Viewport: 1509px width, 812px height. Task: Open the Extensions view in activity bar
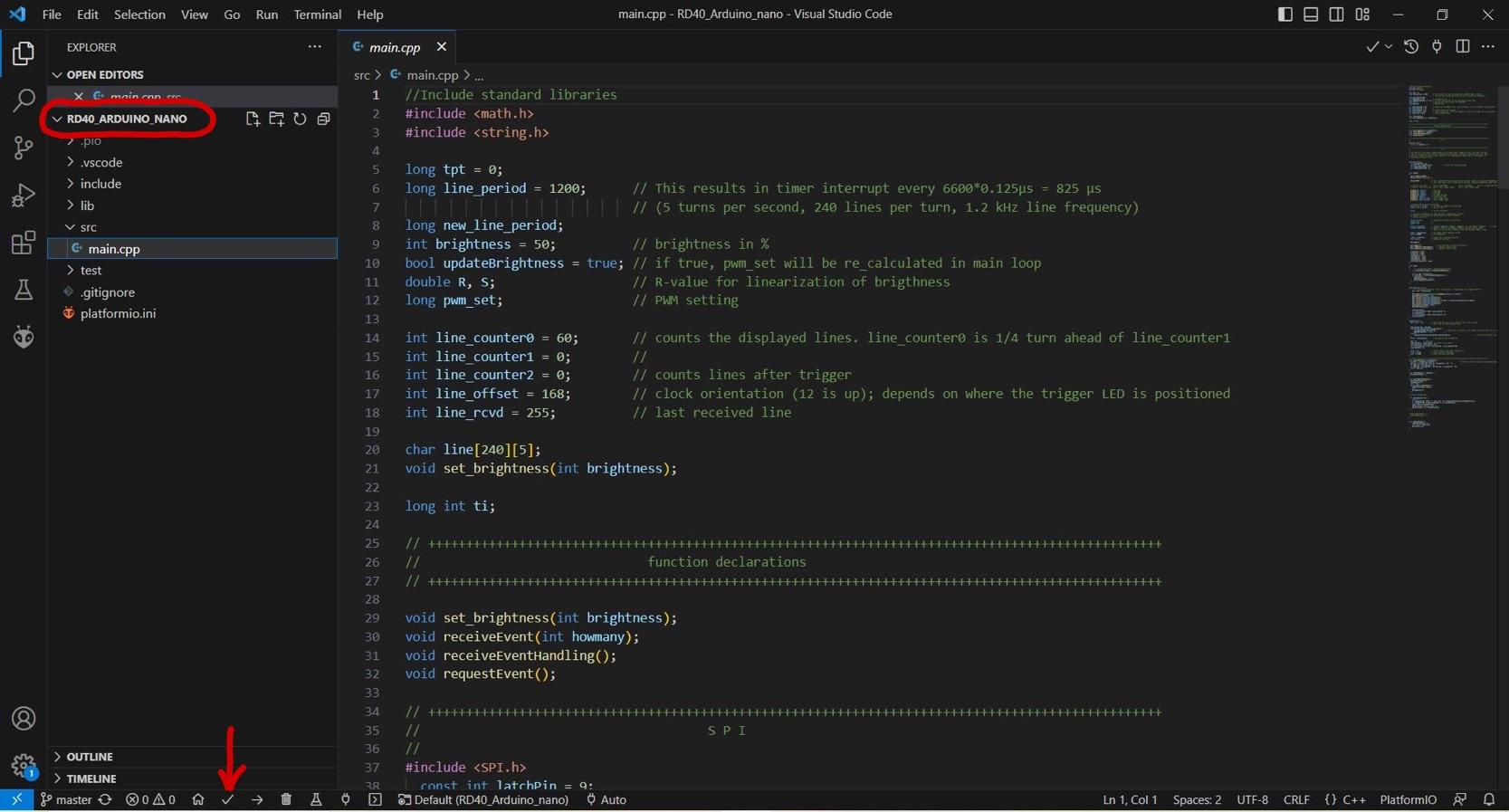coord(24,243)
